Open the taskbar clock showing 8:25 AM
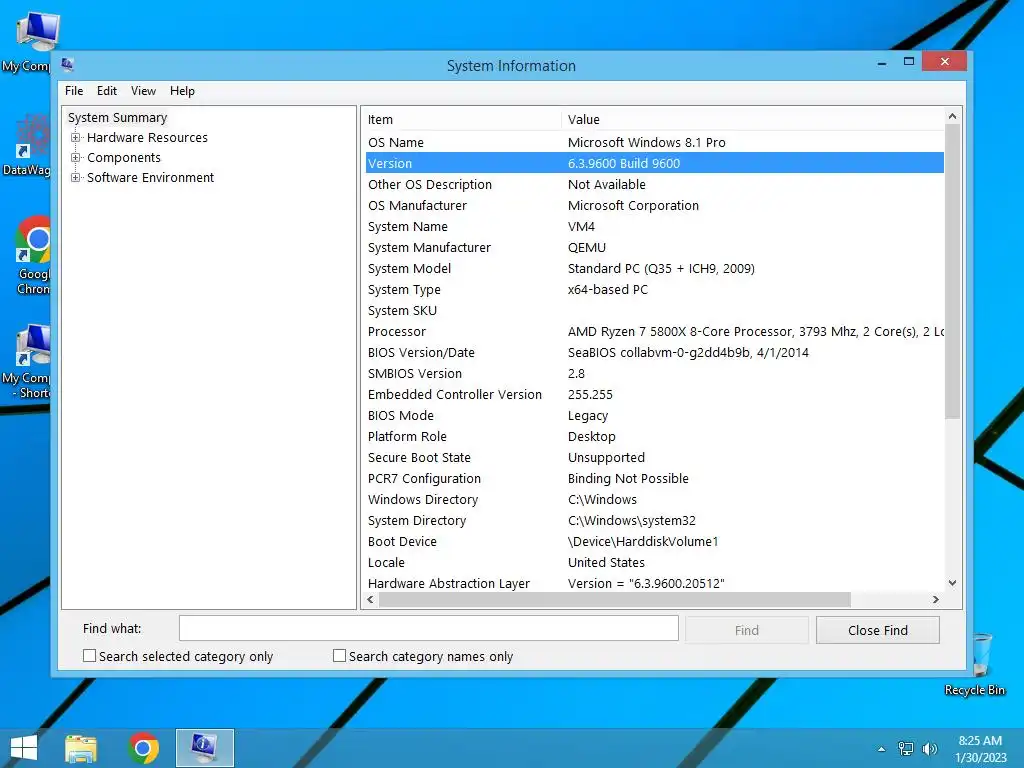Viewport: 1024px width, 768px height. pos(980,749)
